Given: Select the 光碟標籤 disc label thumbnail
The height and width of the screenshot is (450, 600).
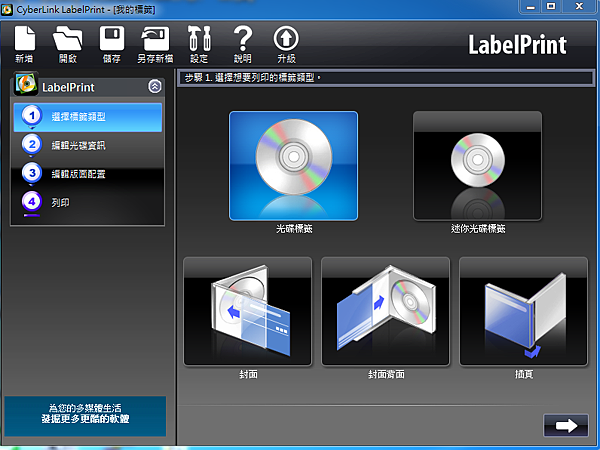Looking at the screenshot, I should tap(293, 166).
